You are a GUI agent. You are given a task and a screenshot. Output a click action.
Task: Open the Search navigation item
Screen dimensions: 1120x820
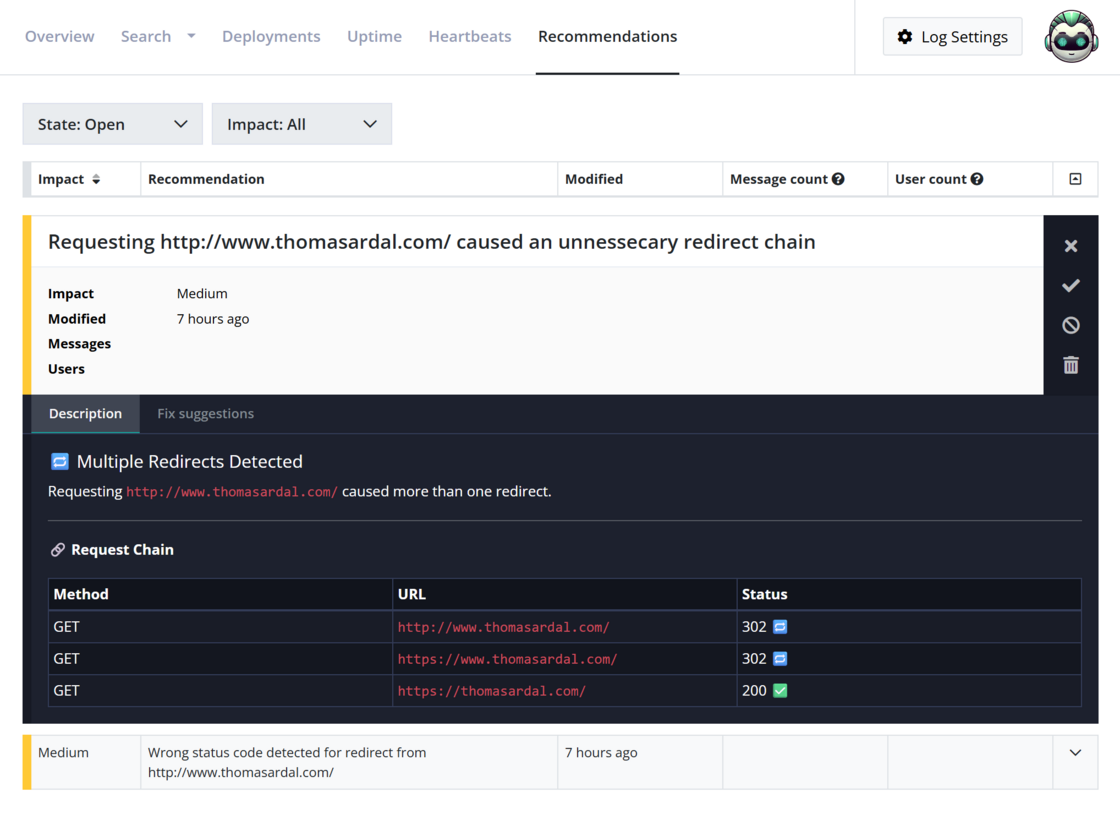(x=146, y=36)
